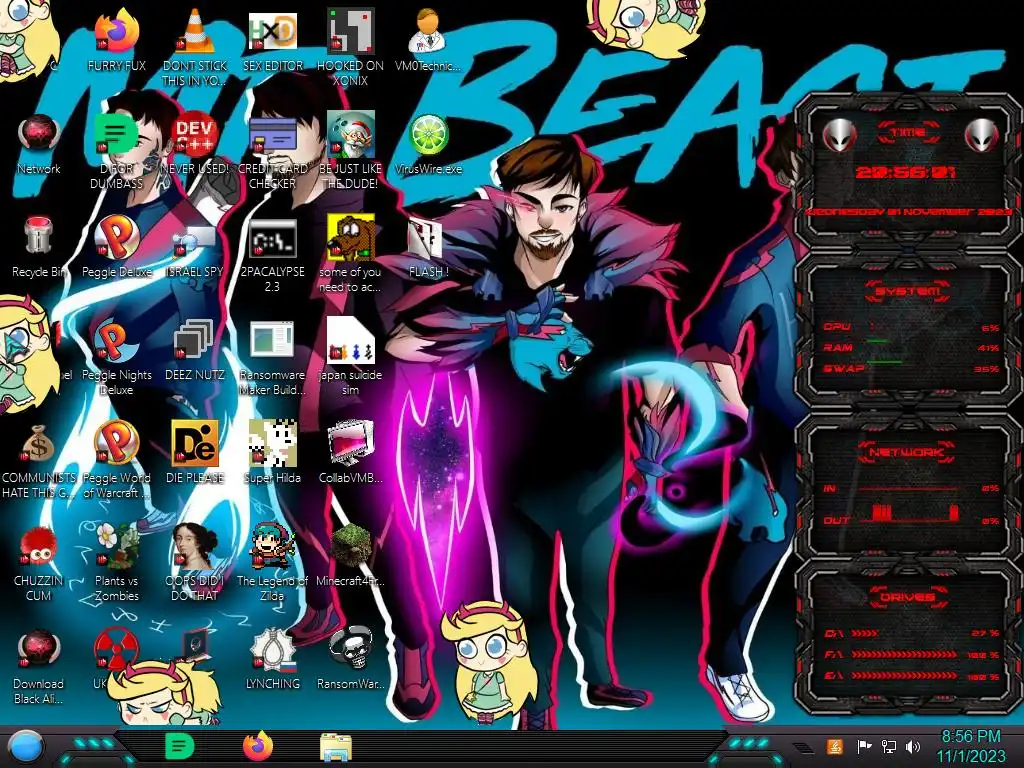This screenshot has height=768, width=1024.
Task: Open the green DI FOR DUMBASS icon
Action: (x=116, y=136)
